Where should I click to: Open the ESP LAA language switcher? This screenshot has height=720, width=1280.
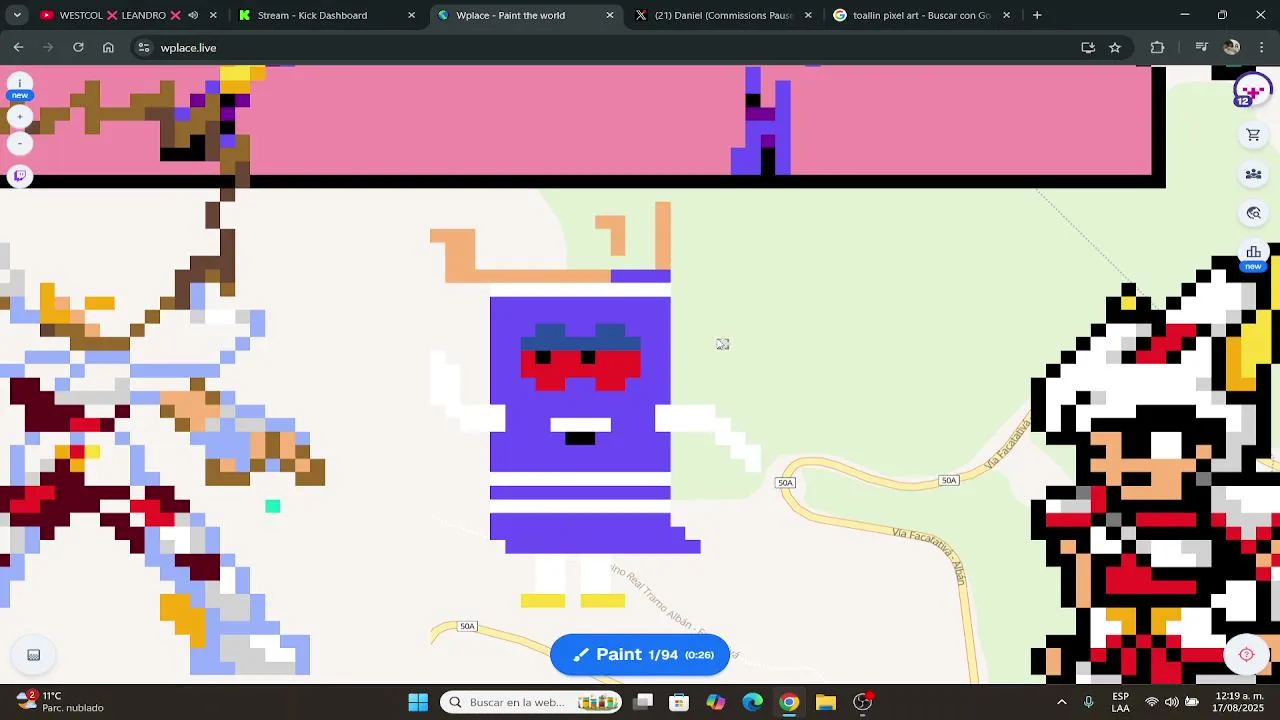(1121, 702)
